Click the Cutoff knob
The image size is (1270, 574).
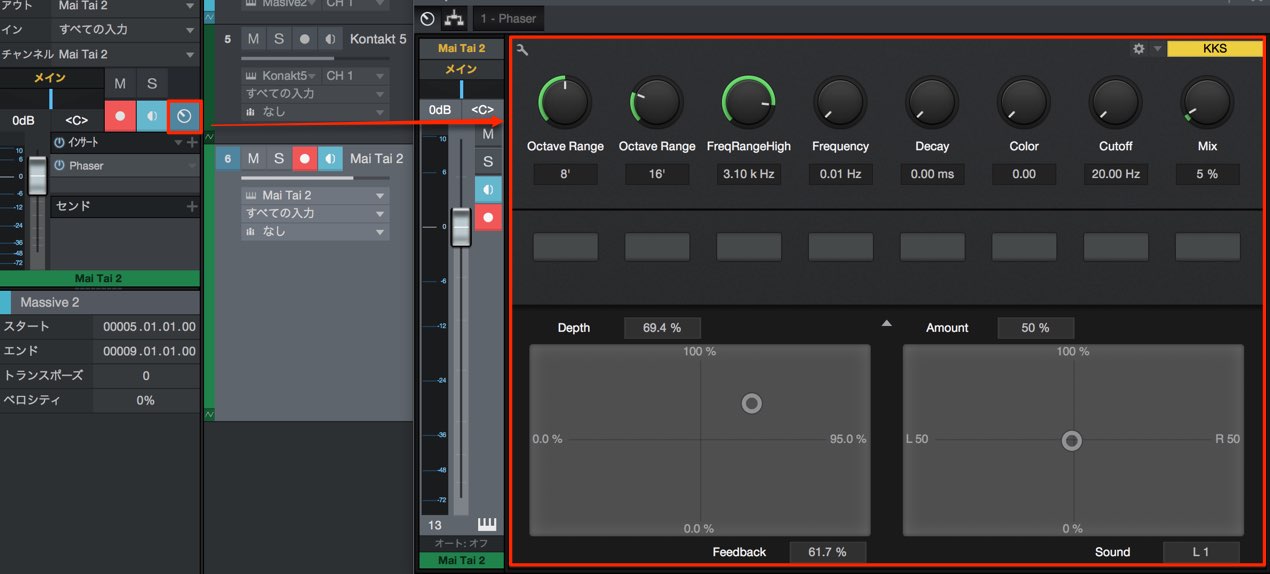(1115, 102)
